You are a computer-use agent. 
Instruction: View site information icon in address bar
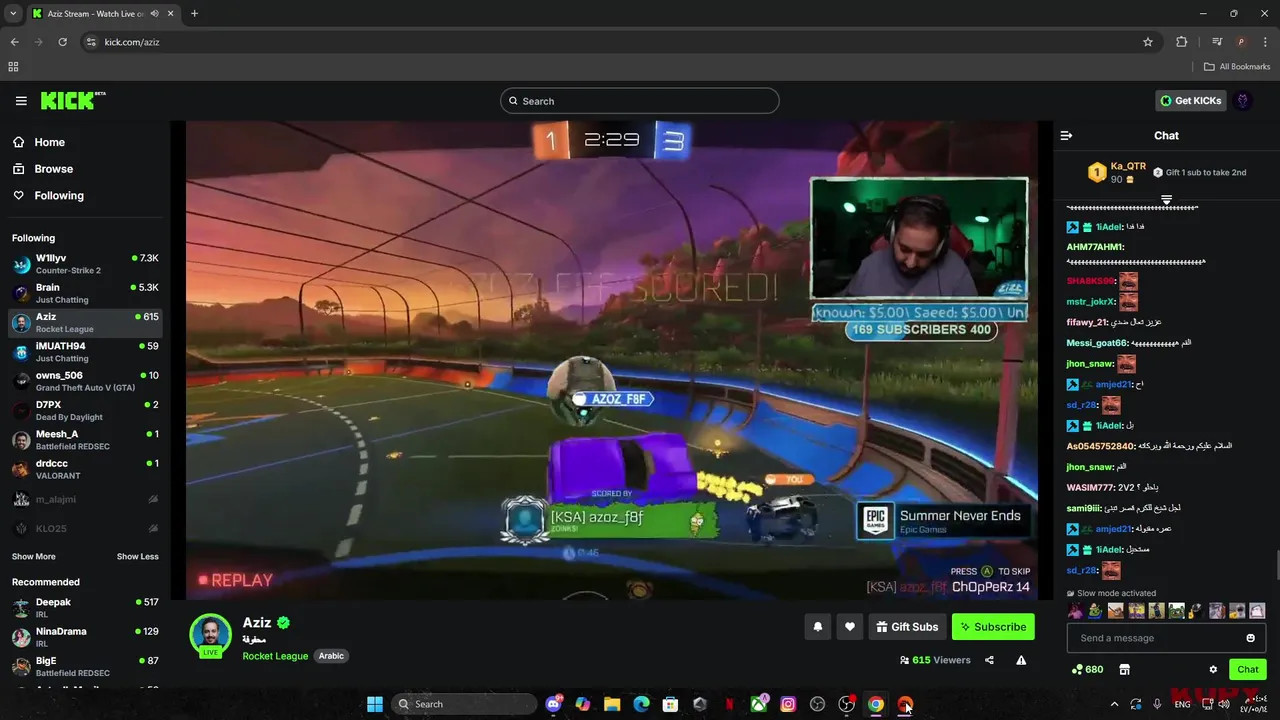pos(91,42)
